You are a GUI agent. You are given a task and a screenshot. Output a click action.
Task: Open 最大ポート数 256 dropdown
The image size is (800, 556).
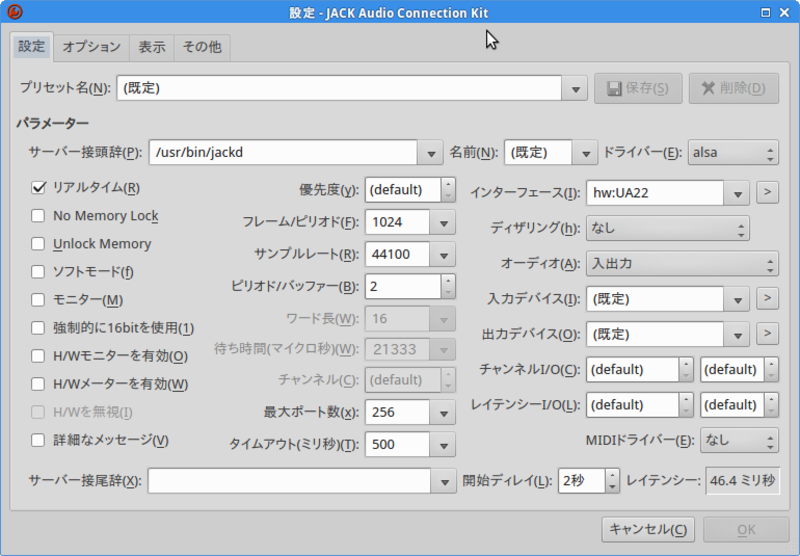(443, 412)
